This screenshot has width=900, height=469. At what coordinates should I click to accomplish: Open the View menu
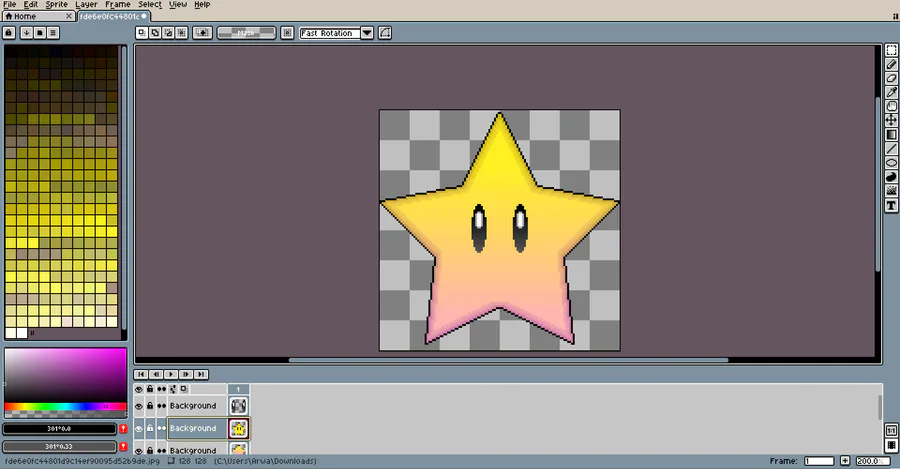tap(178, 5)
